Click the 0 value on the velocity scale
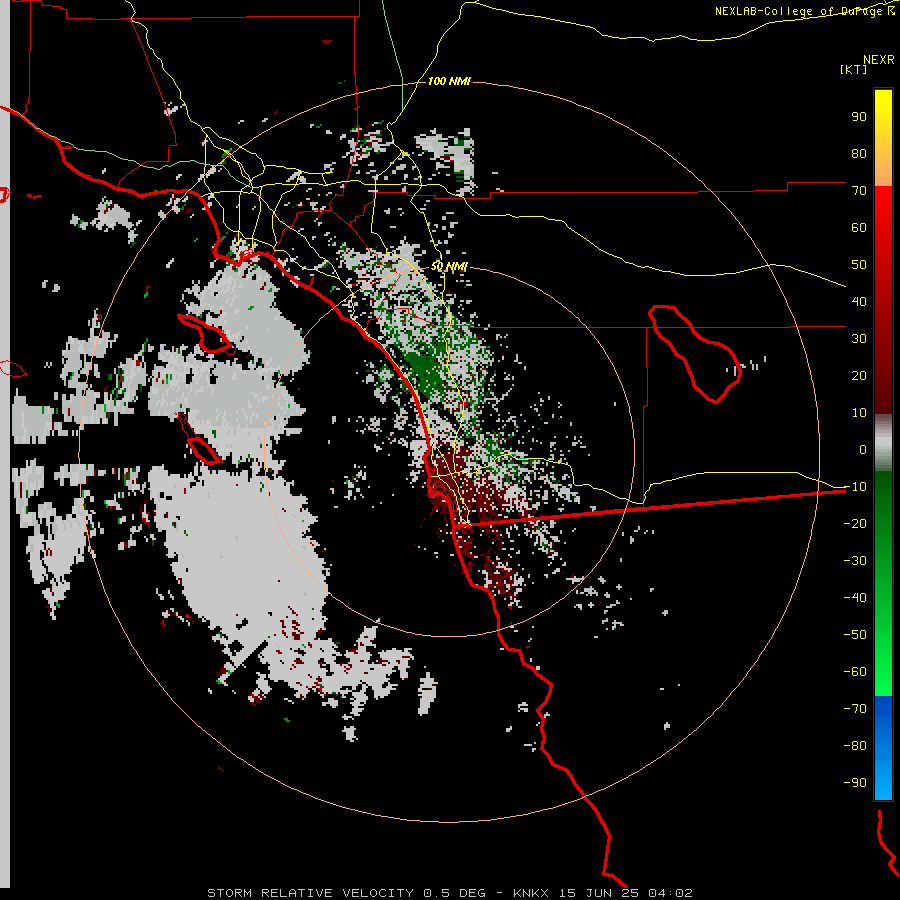The height and width of the screenshot is (900, 900). point(863,449)
